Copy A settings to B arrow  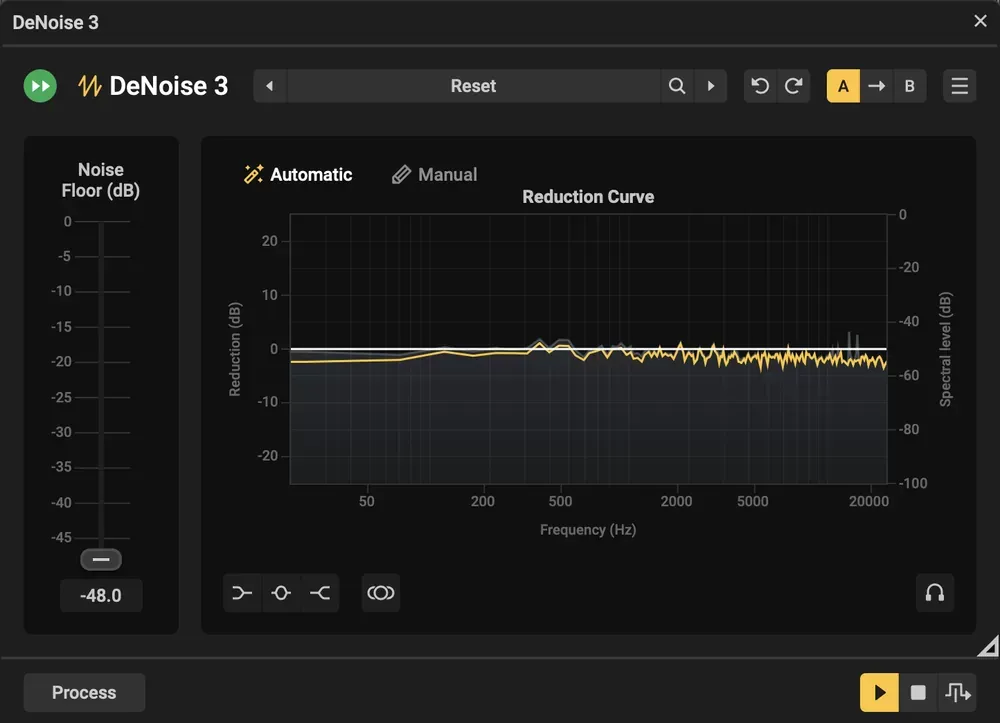point(877,86)
